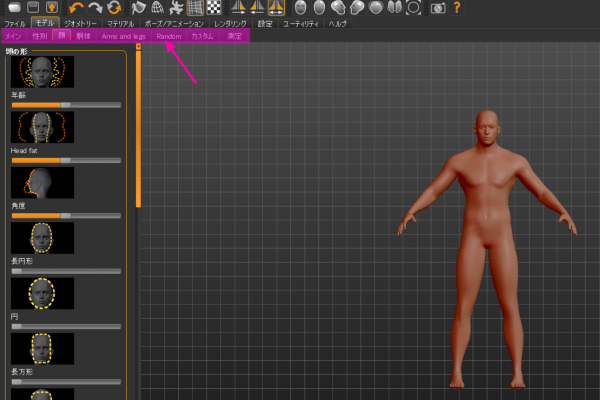Click the Head fat slider track
600x400 pixels.
tap(66, 160)
